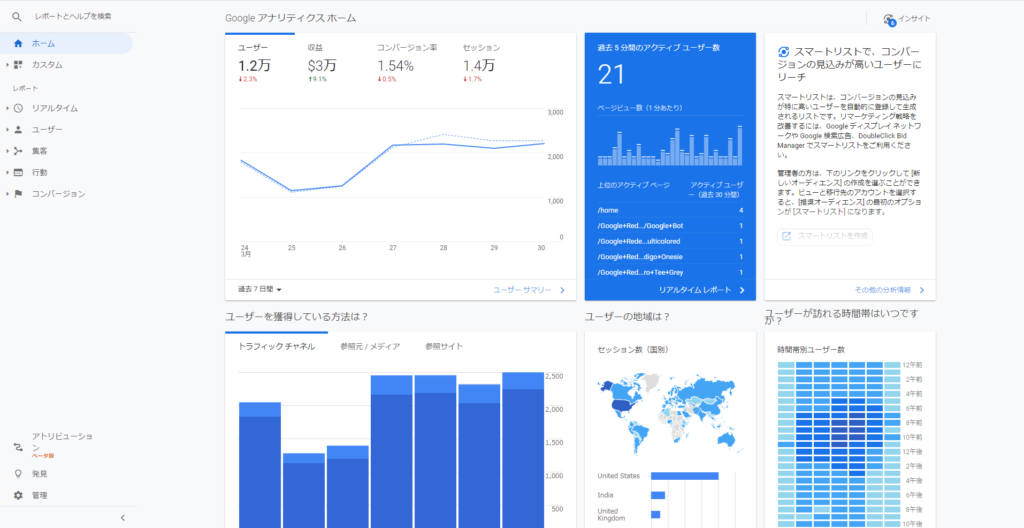
Task: Click the 管理 gear icon
Action: pos(18,495)
